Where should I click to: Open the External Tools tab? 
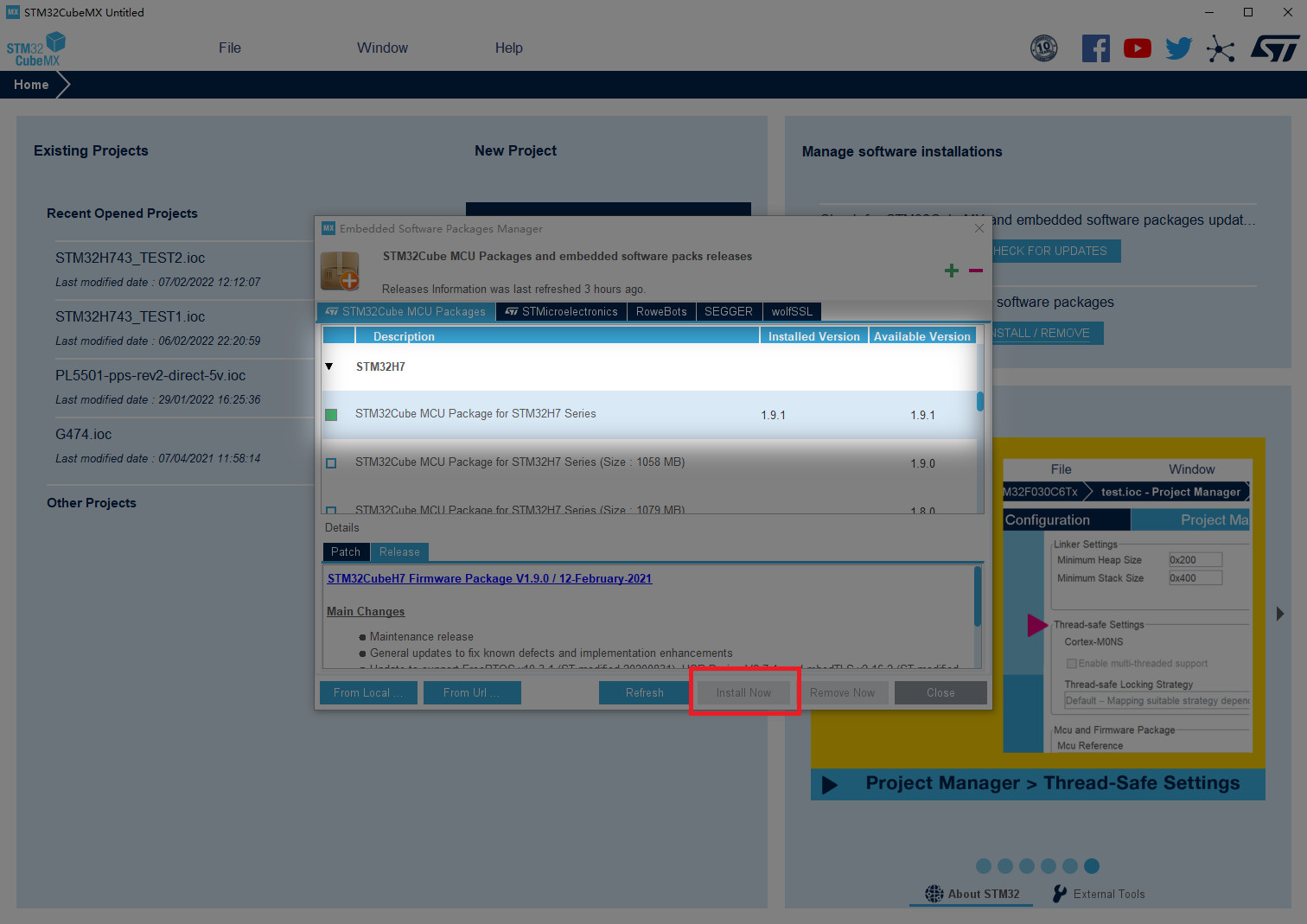(1099, 894)
